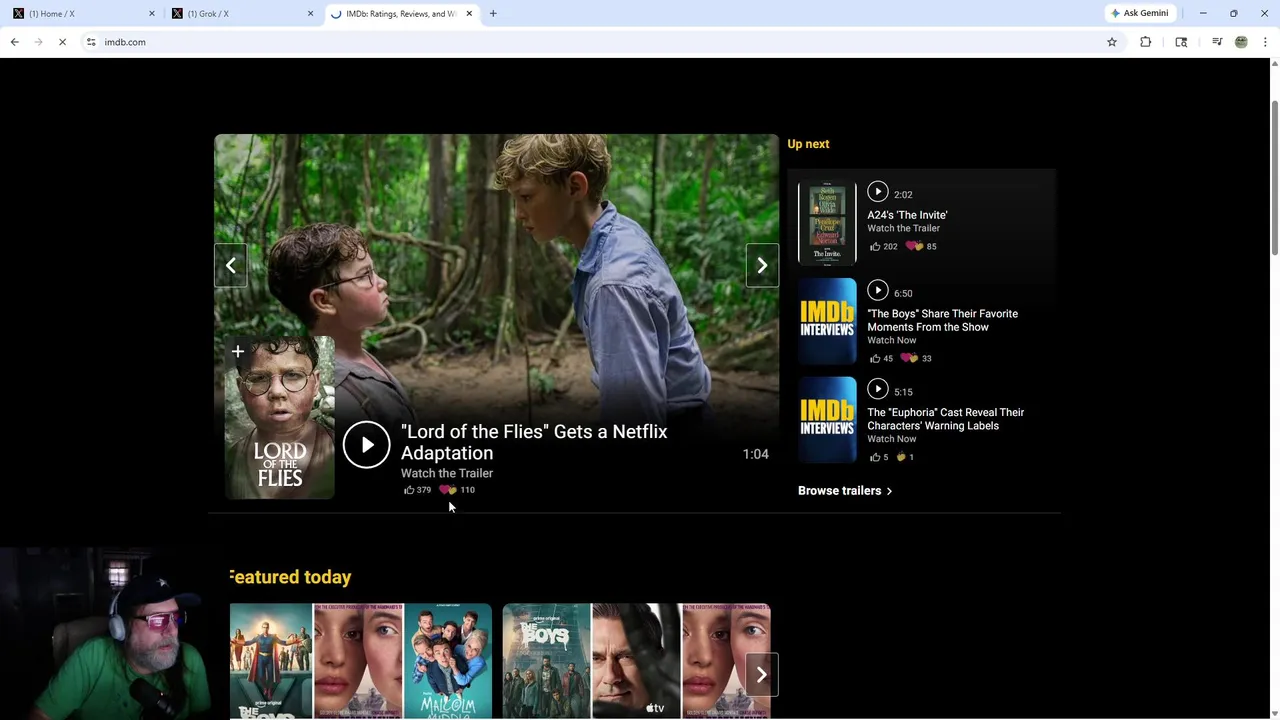Select the IMDb Ratings, Reviews tab
This screenshot has height=720, width=1280.
pyautogui.click(x=400, y=14)
